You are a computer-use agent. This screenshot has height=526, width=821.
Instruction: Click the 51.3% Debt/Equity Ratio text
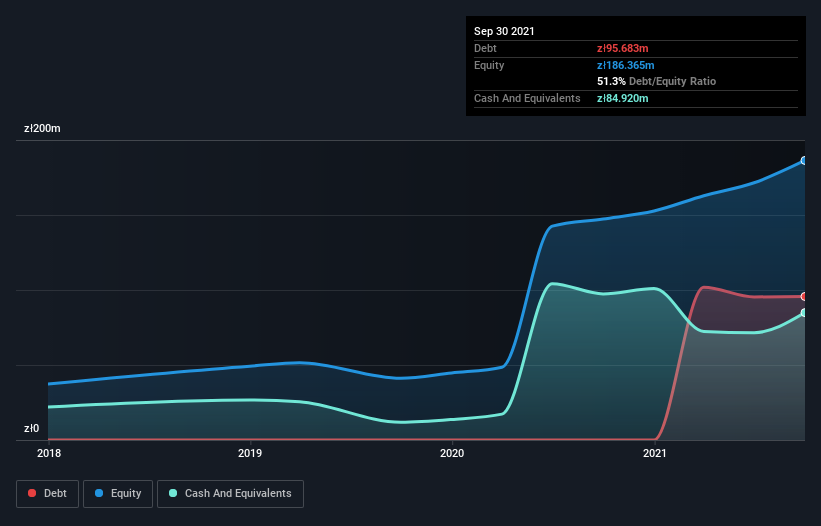pos(657,81)
